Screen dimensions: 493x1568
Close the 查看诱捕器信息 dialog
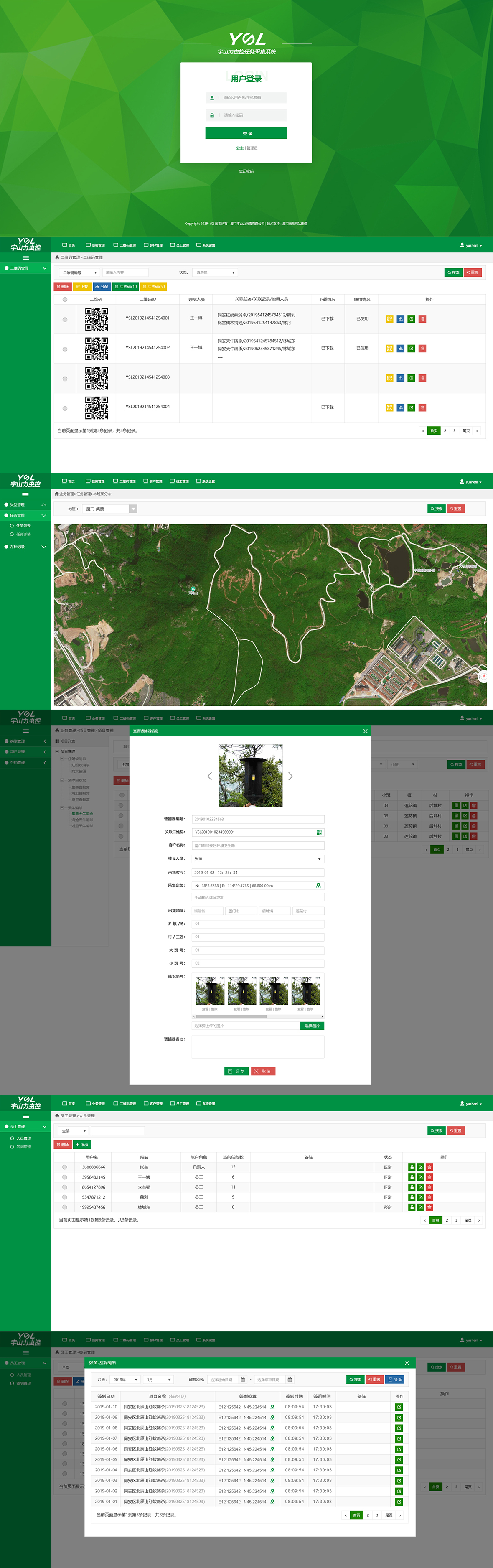[x=365, y=731]
